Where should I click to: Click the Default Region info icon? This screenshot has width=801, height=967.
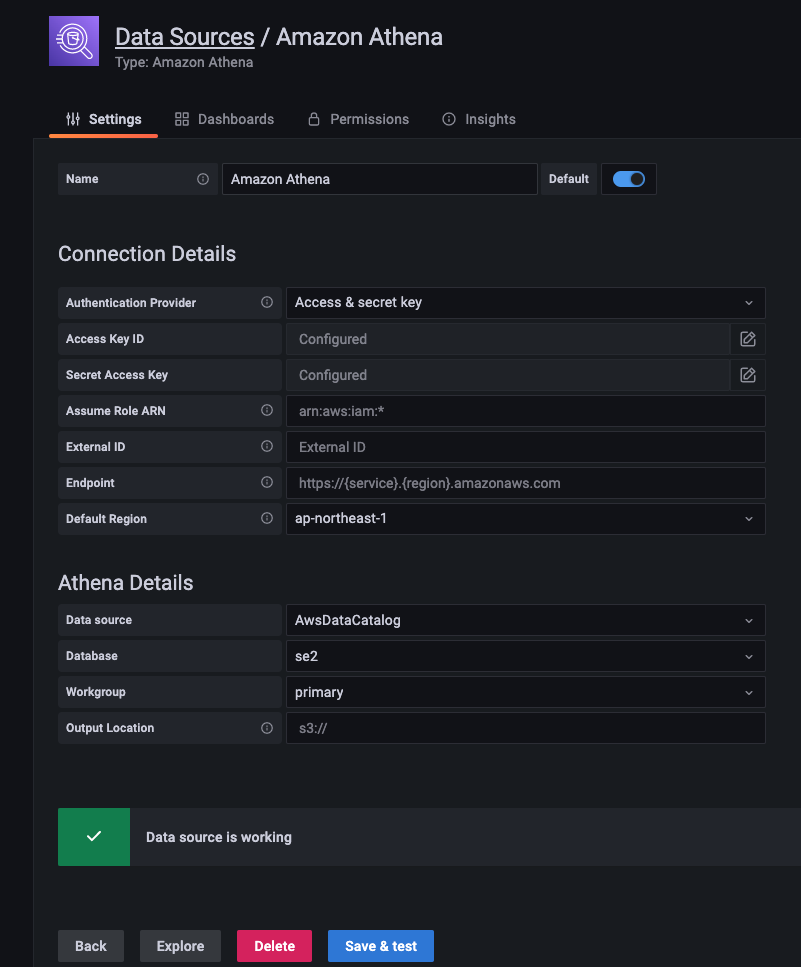coord(267,519)
